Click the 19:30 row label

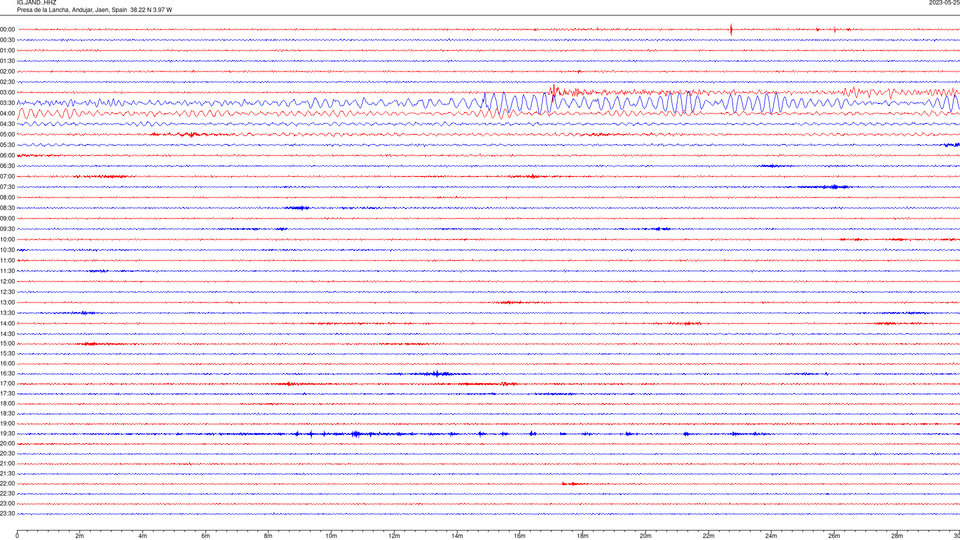pyautogui.click(x=7, y=433)
